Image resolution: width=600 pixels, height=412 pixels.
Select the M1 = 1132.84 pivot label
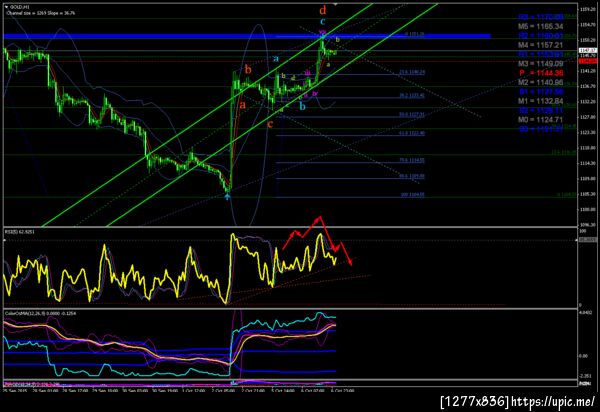pyautogui.click(x=541, y=101)
